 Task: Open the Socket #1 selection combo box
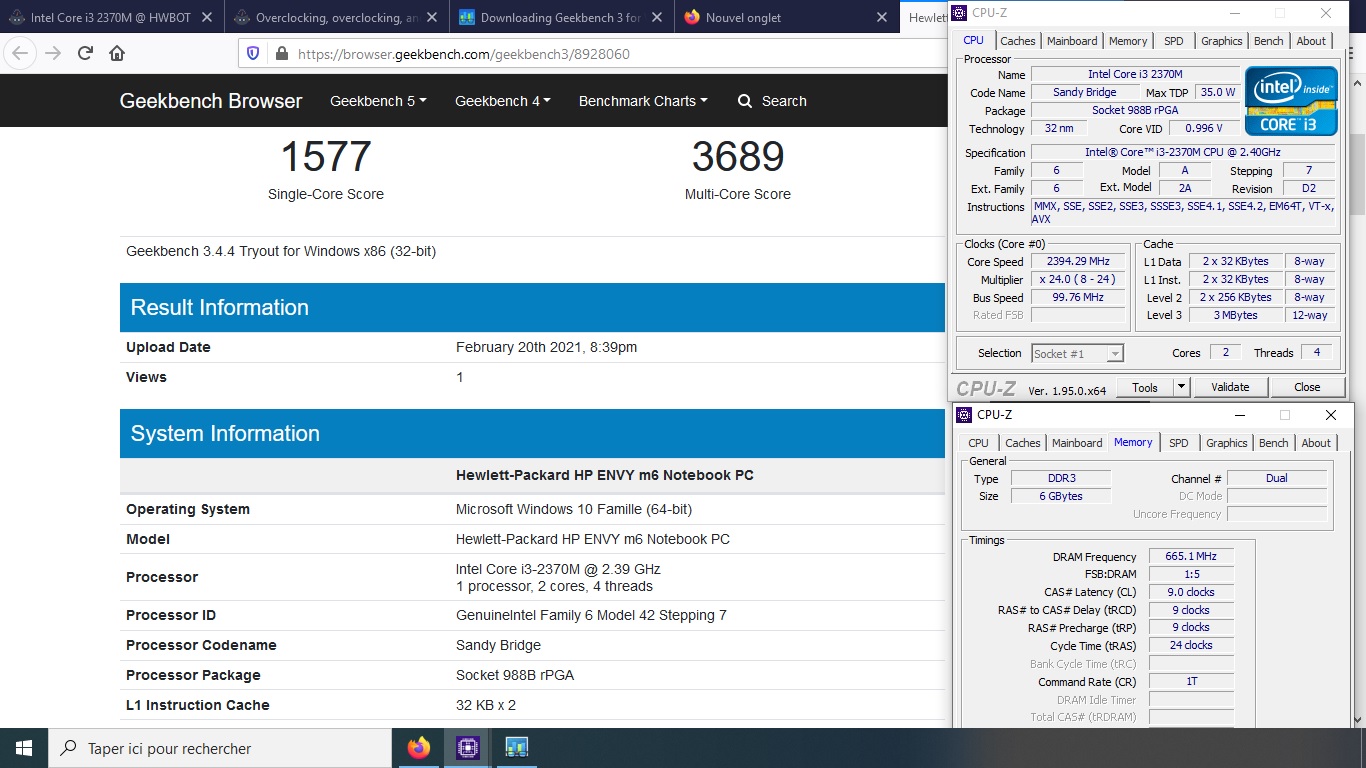tap(1077, 353)
